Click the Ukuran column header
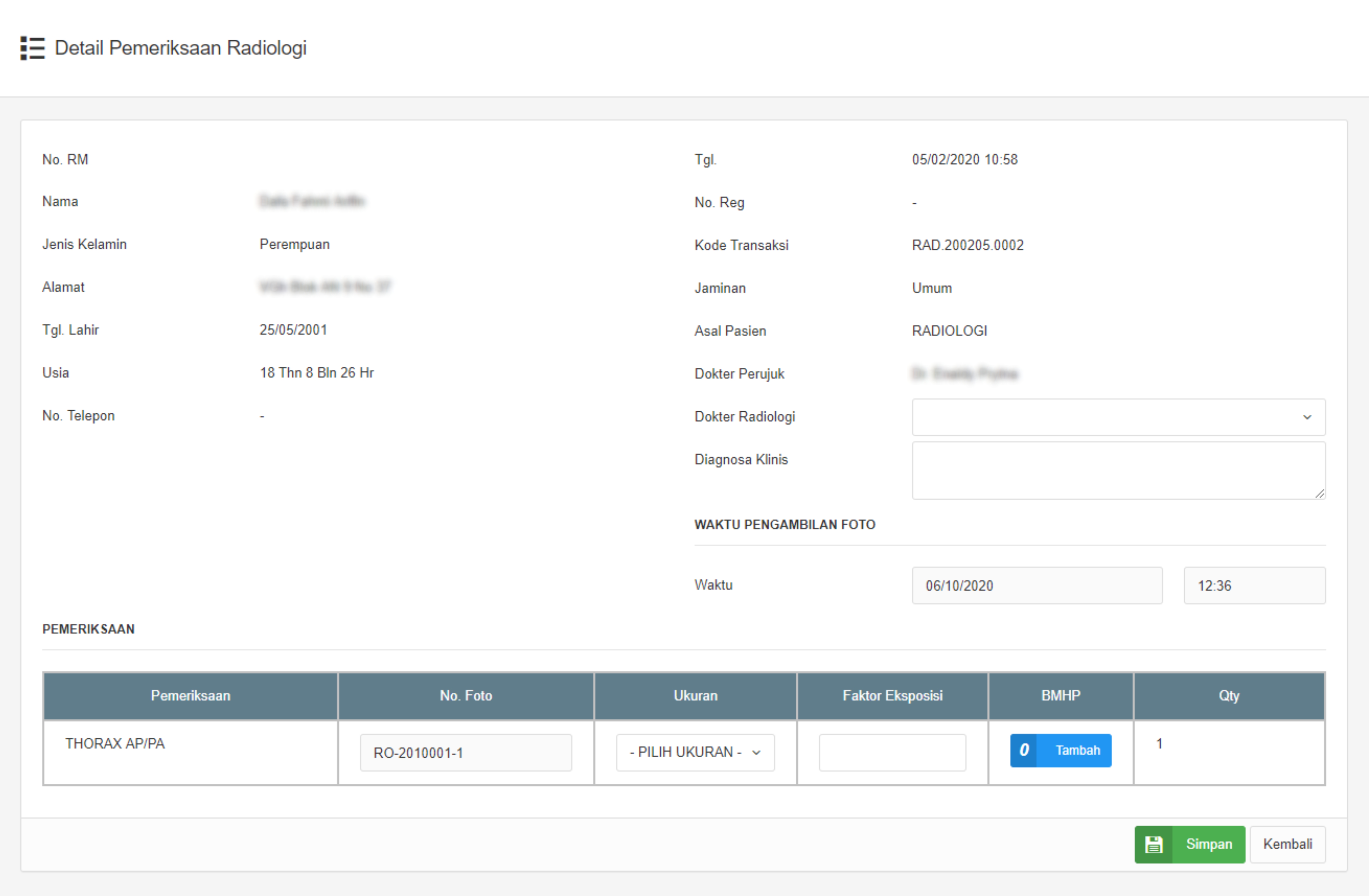Image resolution: width=1369 pixels, height=896 pixels. point(695,696)
